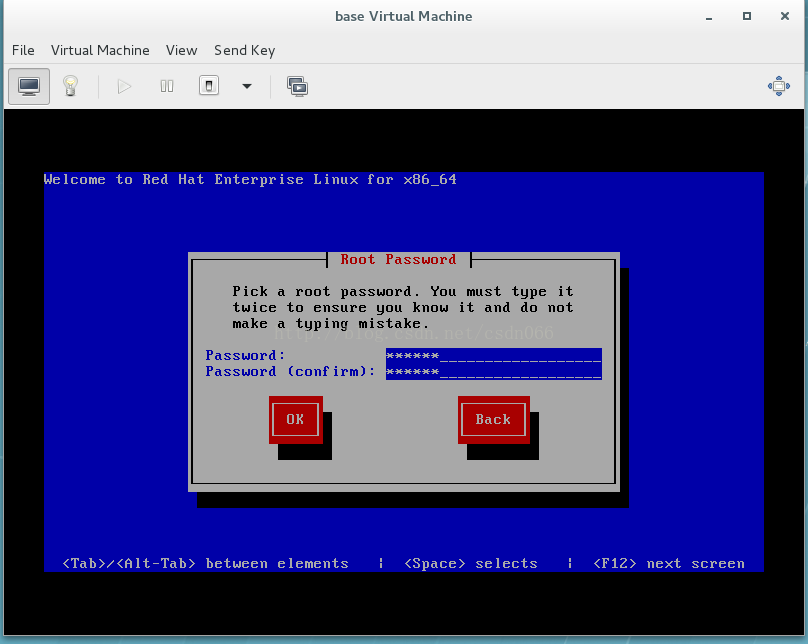Select the OK button in installer

tap(295, 419)
